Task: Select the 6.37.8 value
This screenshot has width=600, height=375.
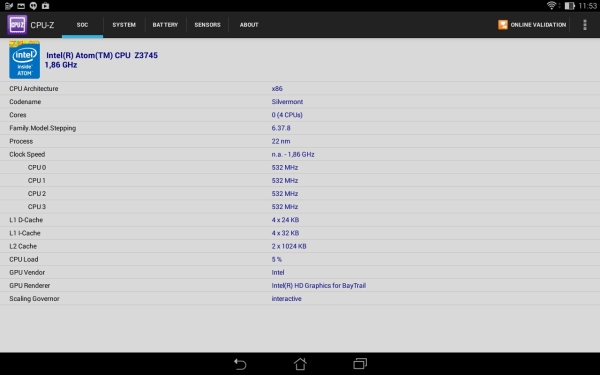Action: coord(281,128)
